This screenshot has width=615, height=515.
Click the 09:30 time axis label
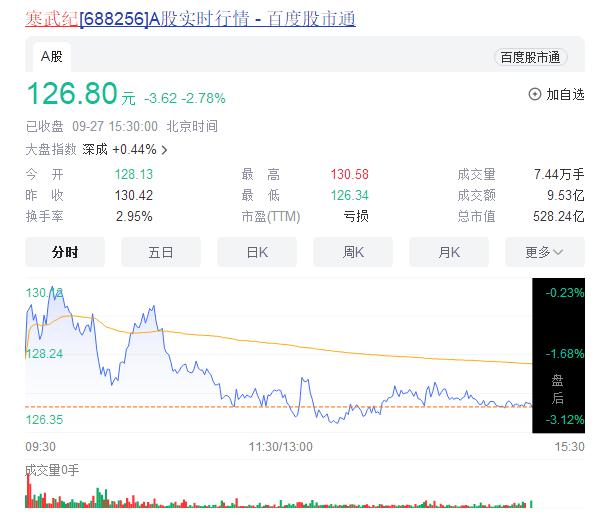pyautogui.click(x=40, y=446)
